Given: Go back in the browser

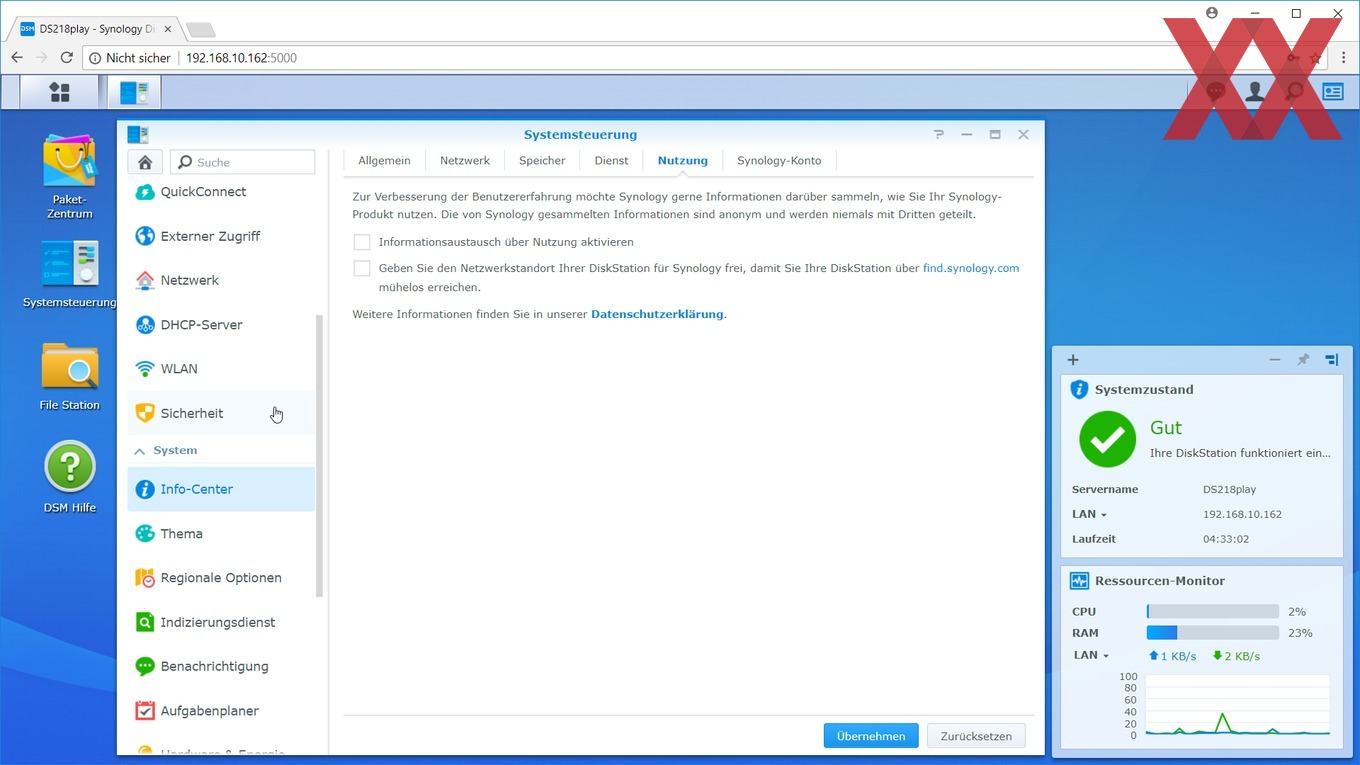Looking at the screenshot, I should click(17, 58).
